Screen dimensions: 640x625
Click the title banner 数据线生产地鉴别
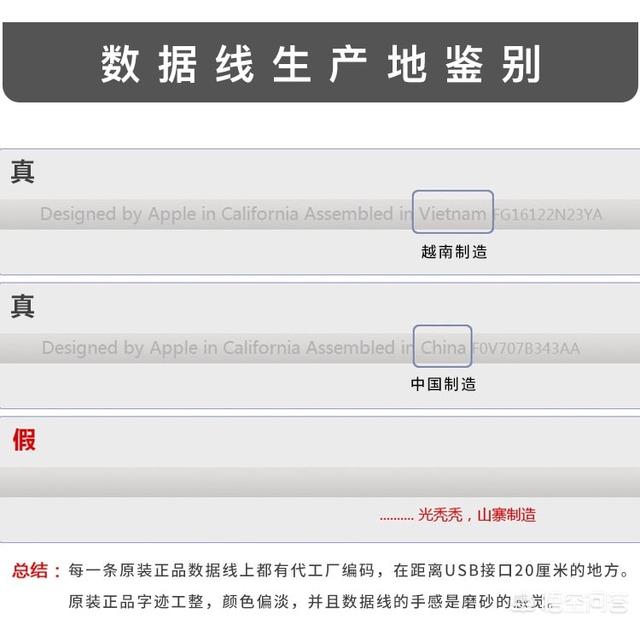[x=320, y=64]
